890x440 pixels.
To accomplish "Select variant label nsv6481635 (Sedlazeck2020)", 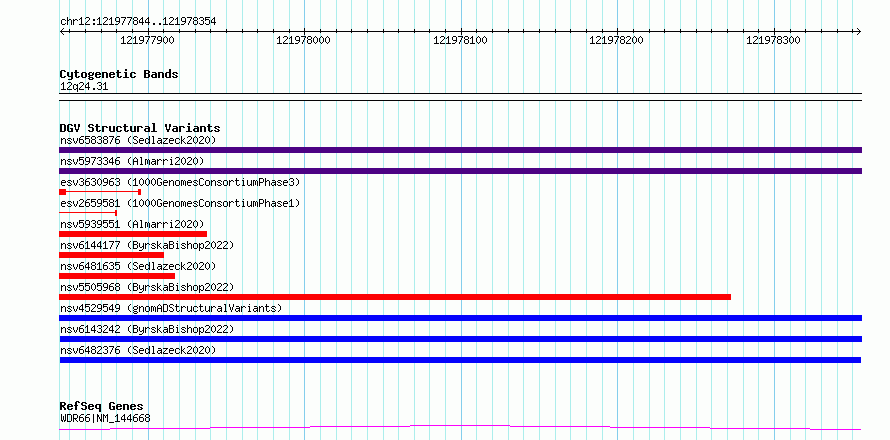I will 138,266.
